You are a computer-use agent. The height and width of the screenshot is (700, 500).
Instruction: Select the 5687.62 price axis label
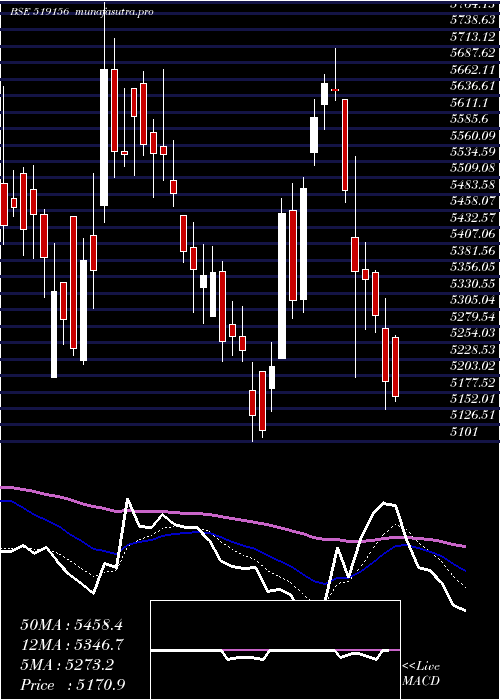[x=473, y=53]
